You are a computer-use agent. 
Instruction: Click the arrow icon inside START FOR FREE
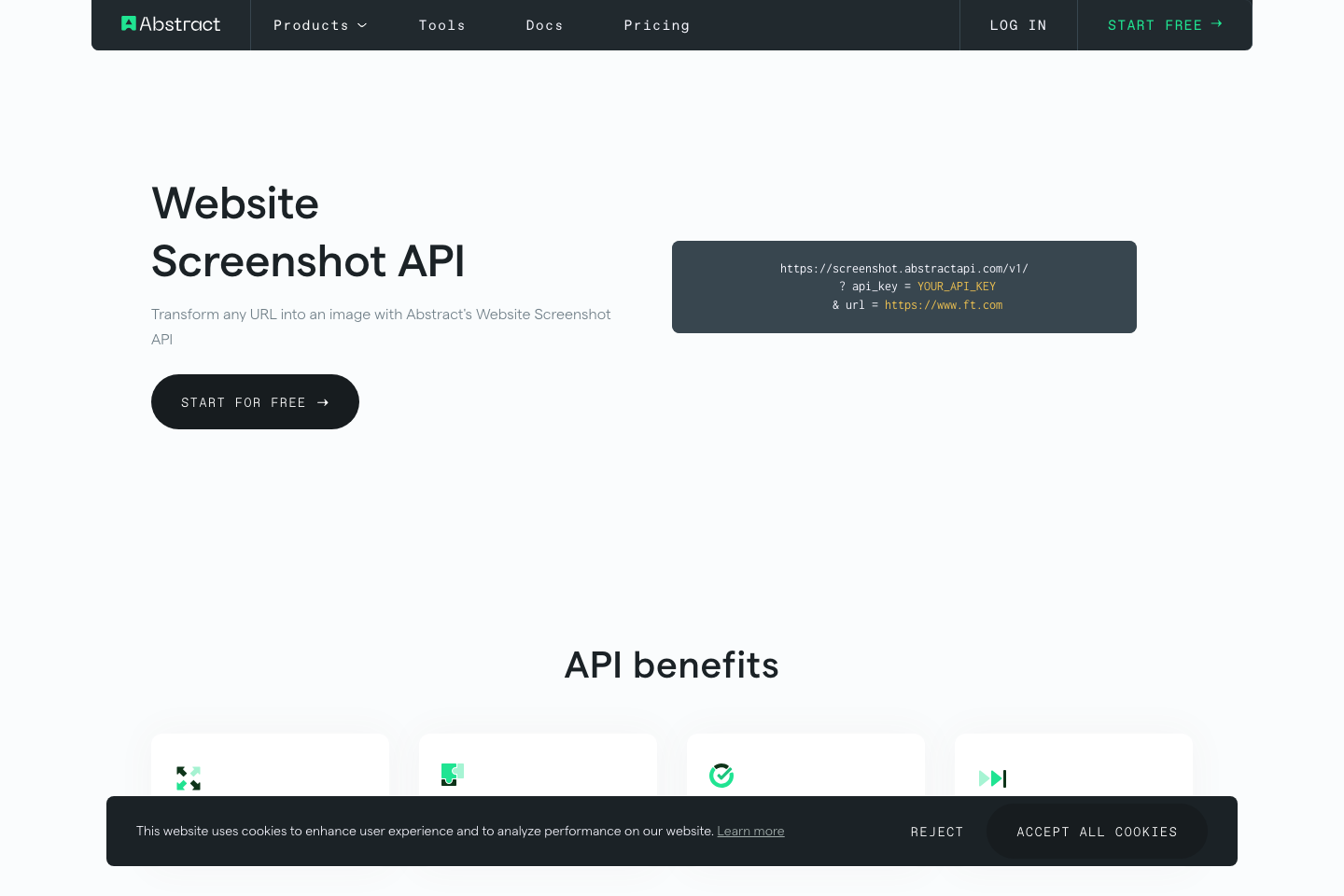point(322,401)
